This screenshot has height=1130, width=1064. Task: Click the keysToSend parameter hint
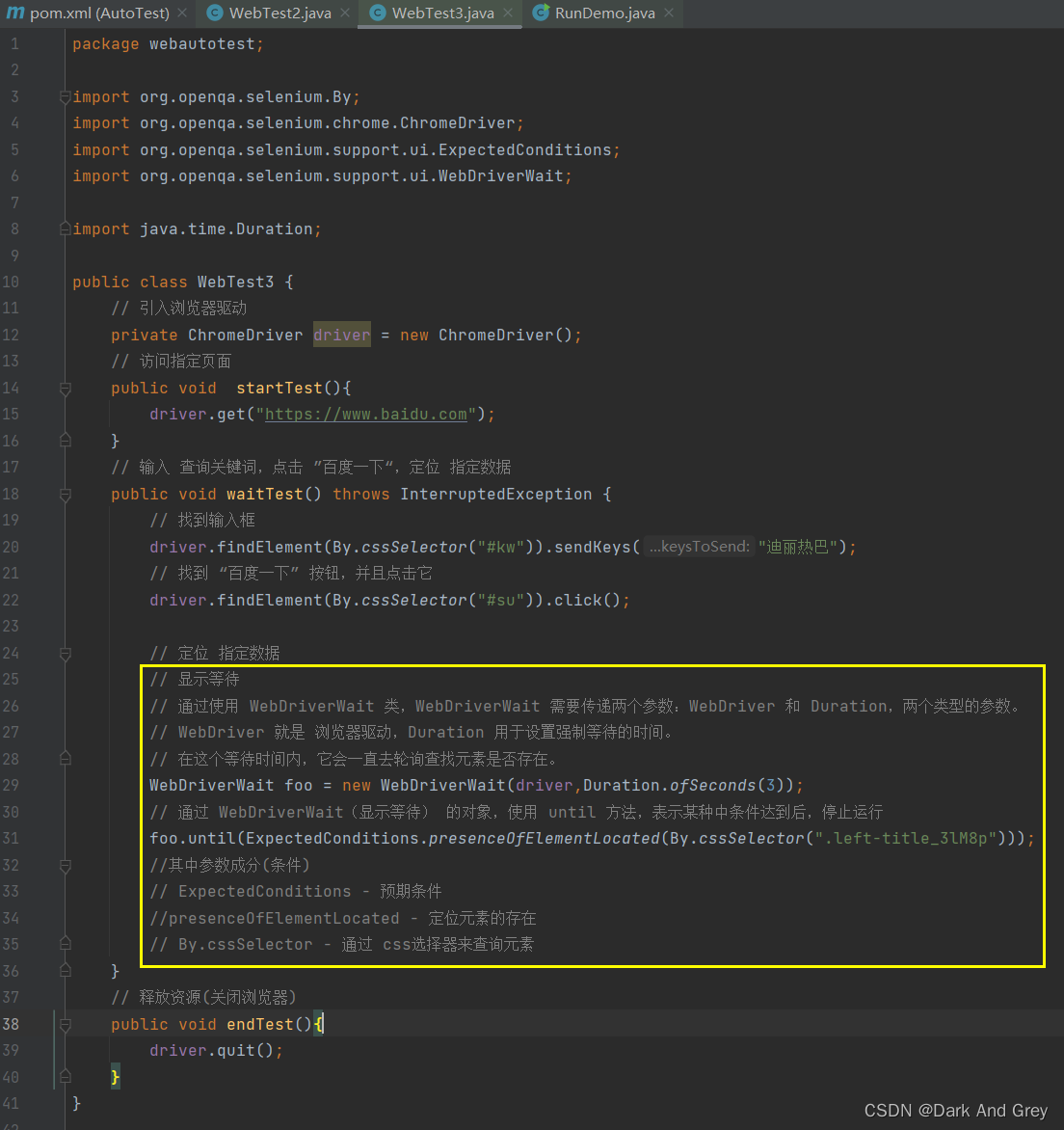tap(700, 547)
